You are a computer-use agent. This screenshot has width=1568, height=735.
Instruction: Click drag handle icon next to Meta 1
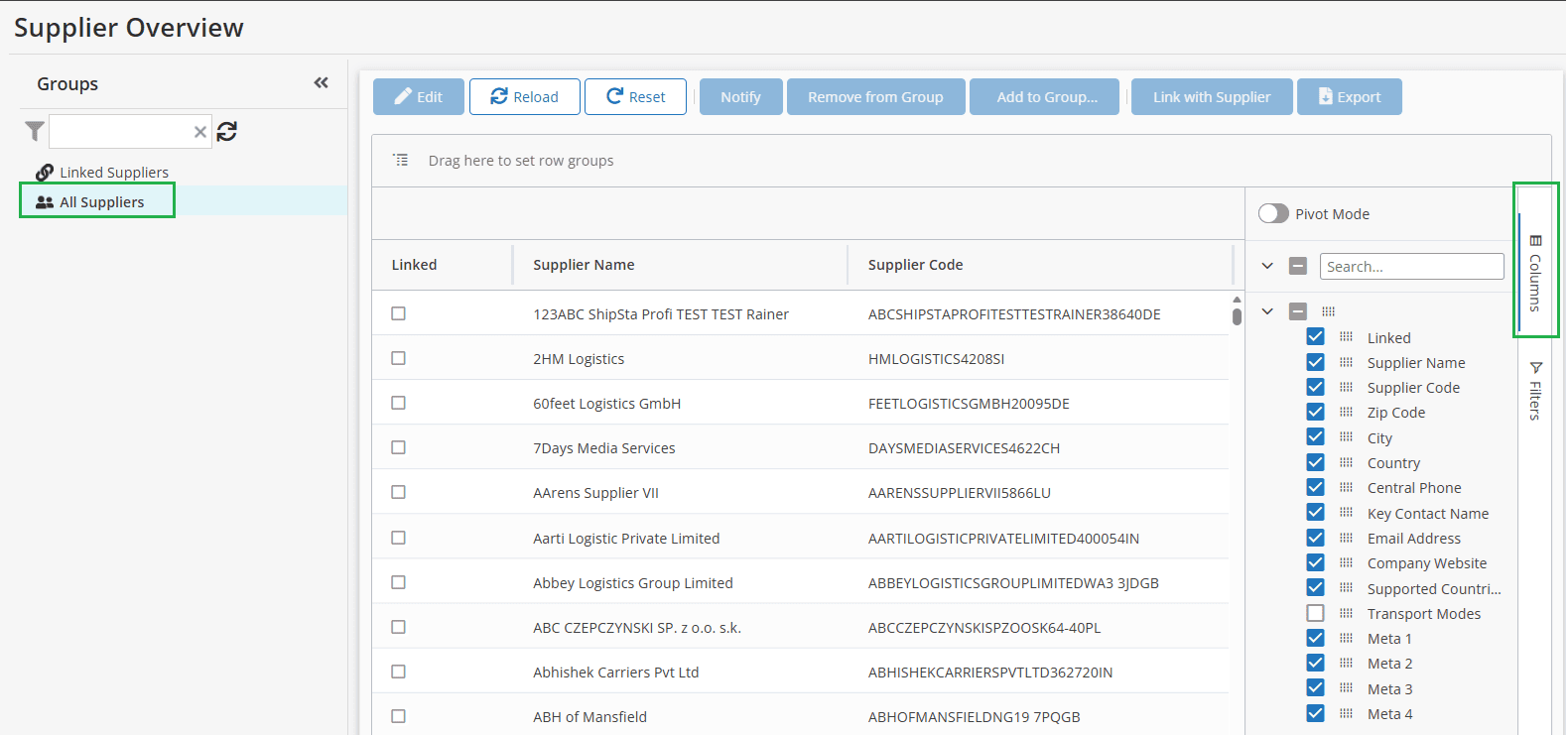[x=1346, y=638]
